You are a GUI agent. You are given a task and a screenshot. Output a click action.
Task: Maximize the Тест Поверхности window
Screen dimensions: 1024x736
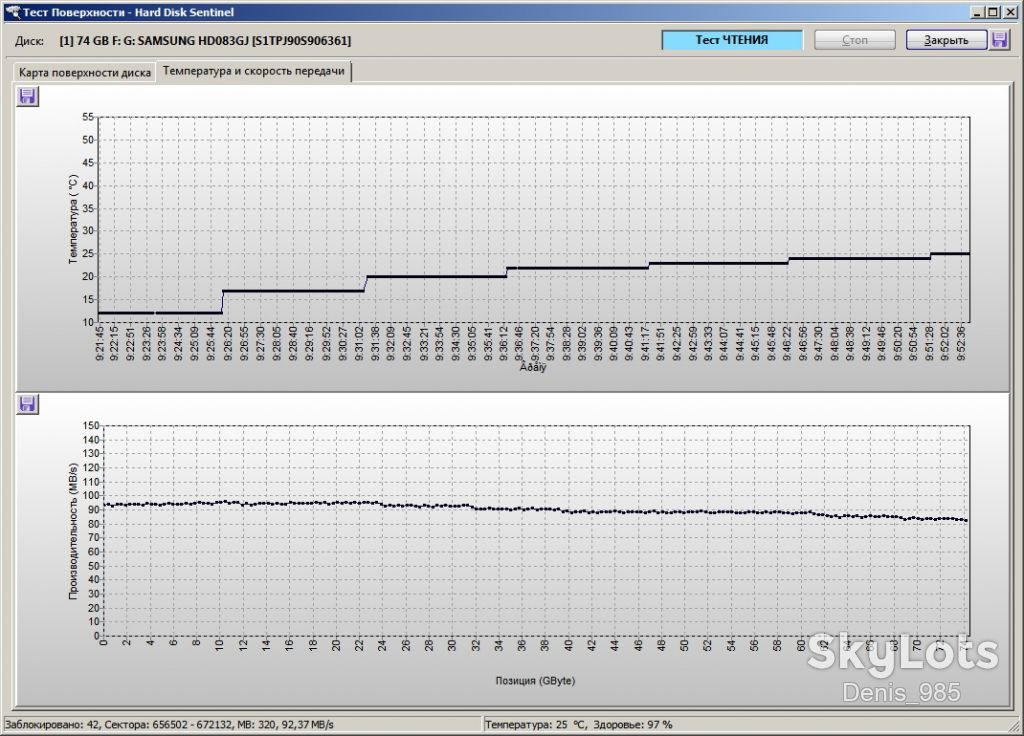(993, 12)
